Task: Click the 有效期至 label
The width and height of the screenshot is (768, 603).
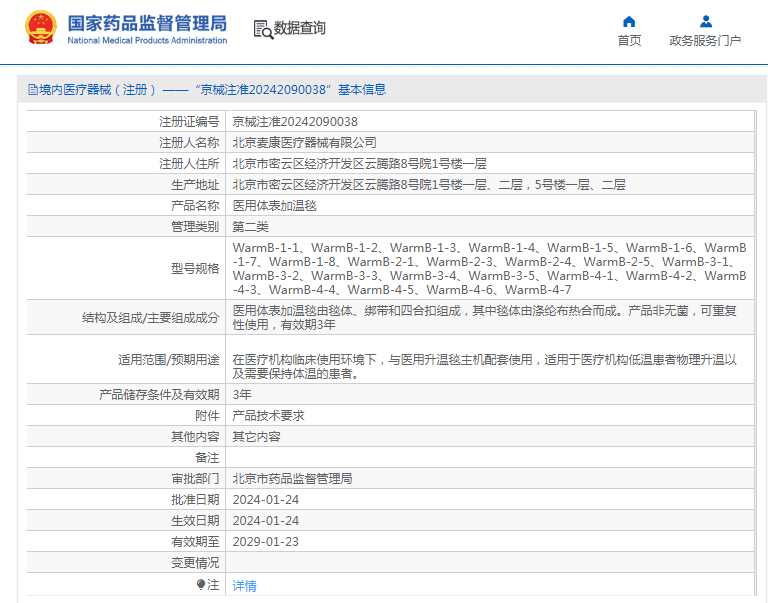Action: pyautogui.click(x=195, y=542)
